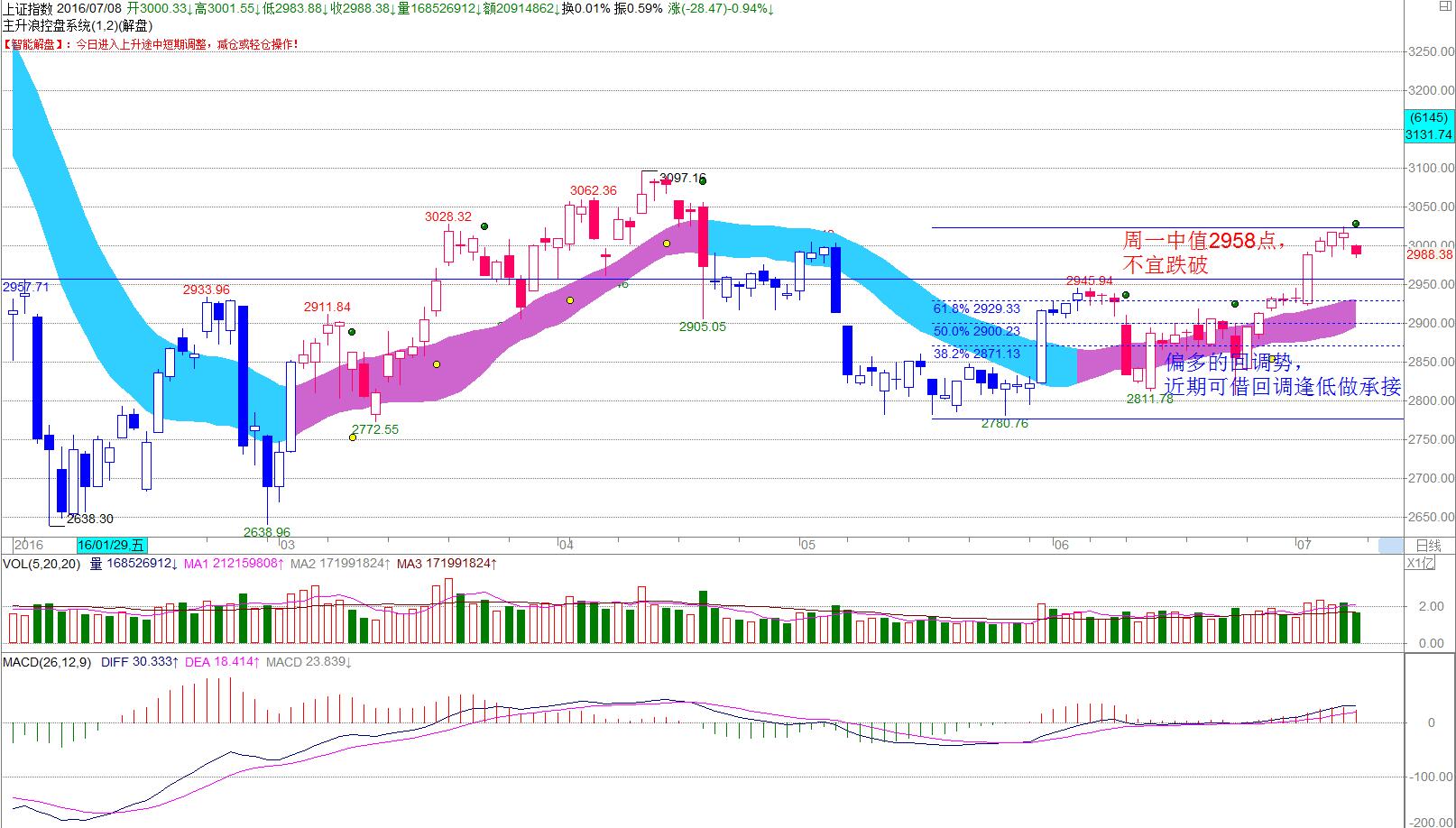Click the DEA 18.414 value

click(223, 663)
